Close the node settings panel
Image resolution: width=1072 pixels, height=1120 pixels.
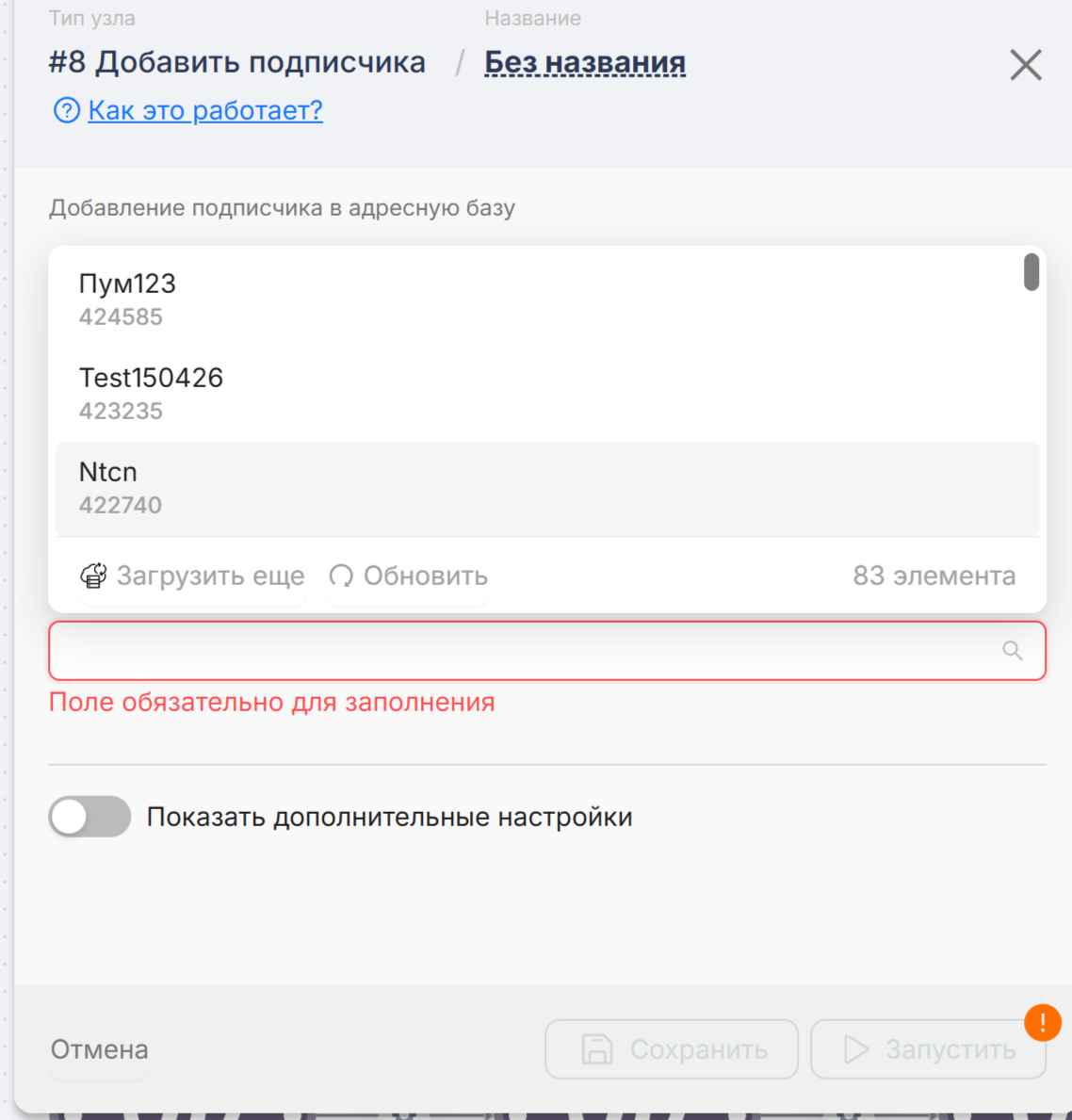pos(1026,65)
